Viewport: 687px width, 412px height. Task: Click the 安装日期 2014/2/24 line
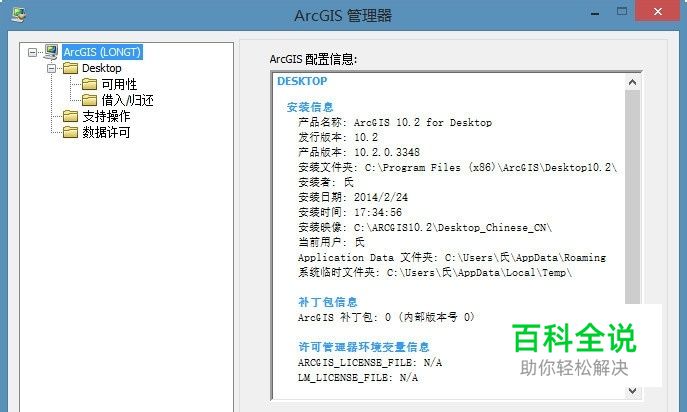(x=353, y=197)
